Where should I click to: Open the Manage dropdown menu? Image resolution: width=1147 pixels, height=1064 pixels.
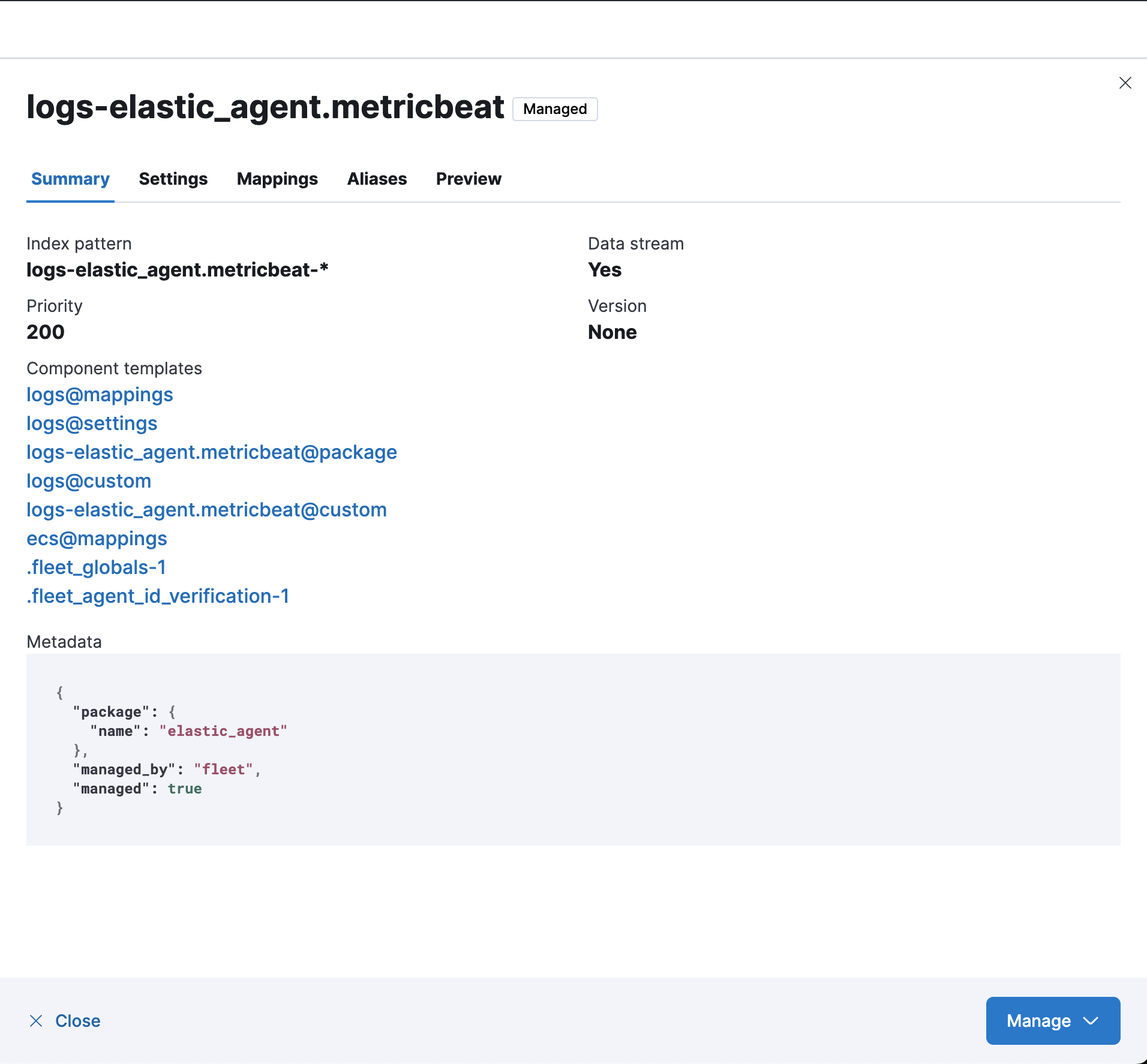[1053, 1021]
